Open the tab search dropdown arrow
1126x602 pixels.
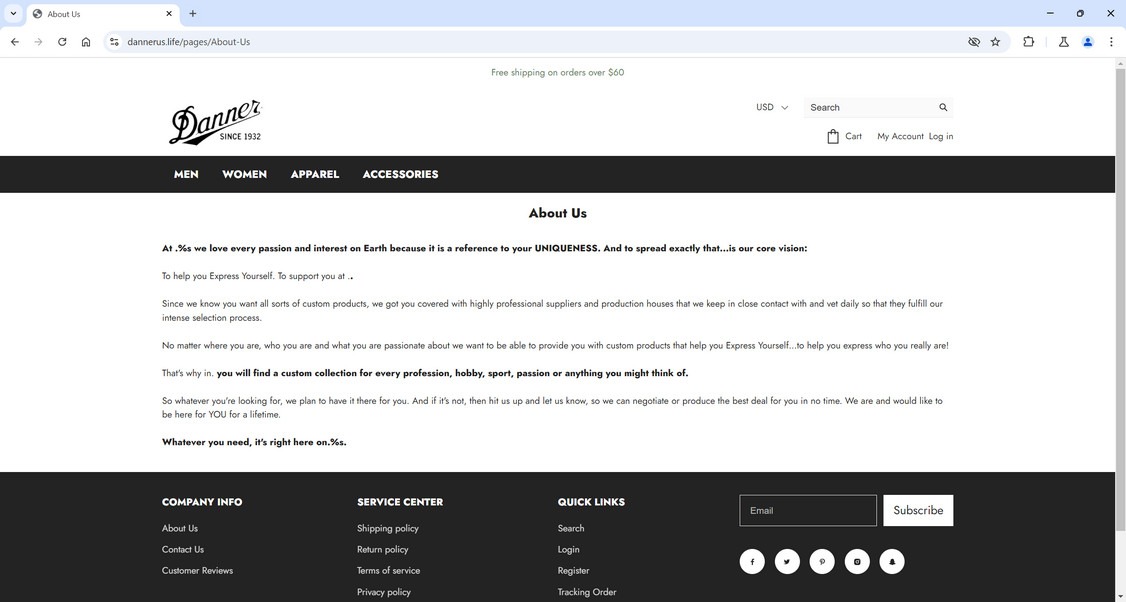13,14
